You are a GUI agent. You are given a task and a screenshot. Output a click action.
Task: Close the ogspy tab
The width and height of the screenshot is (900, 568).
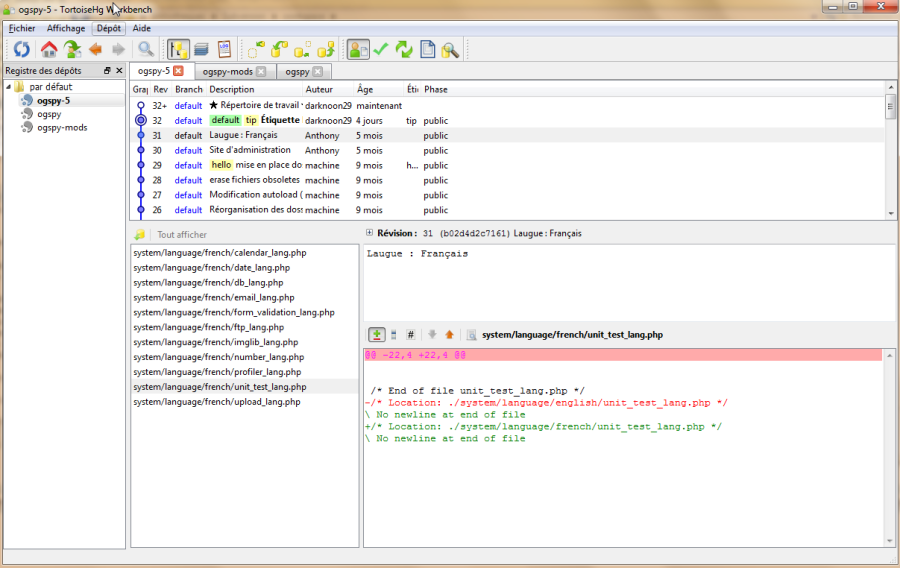[x=318, y=72]
